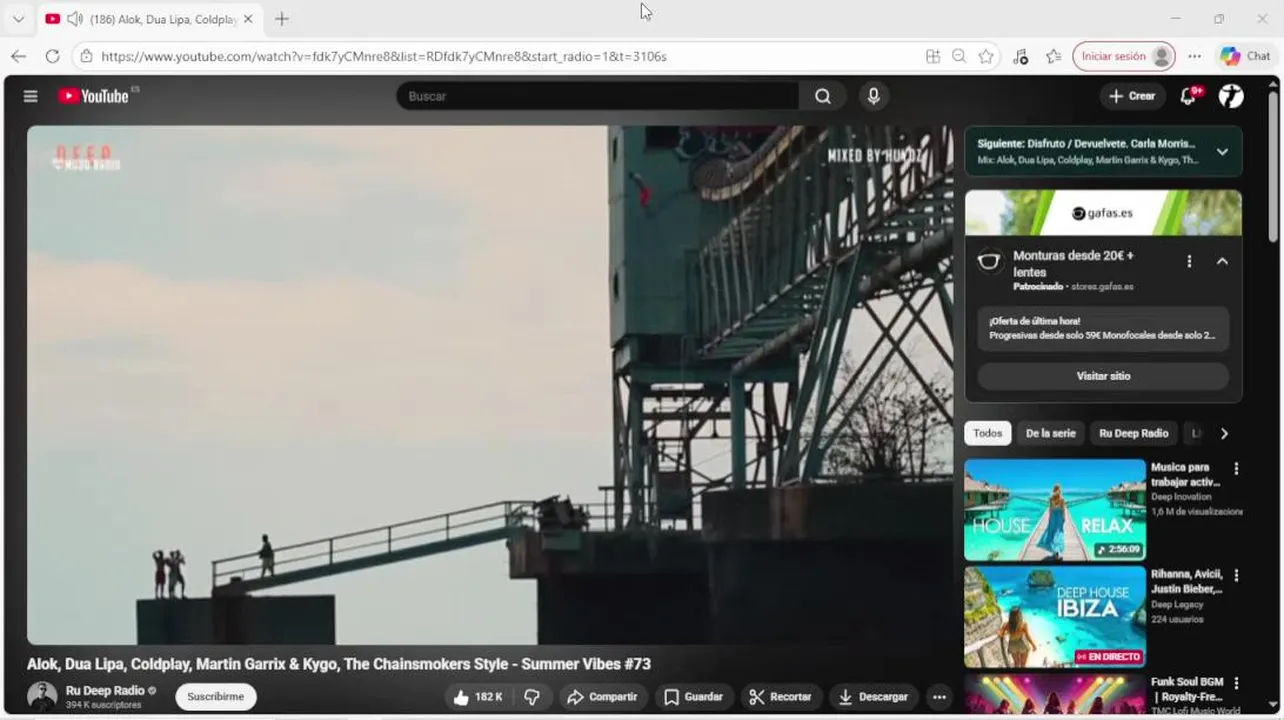Open options for Rihanna, Avicii video
Image resolution: width=1284 pixels, height=720 pixels.
1236,575
